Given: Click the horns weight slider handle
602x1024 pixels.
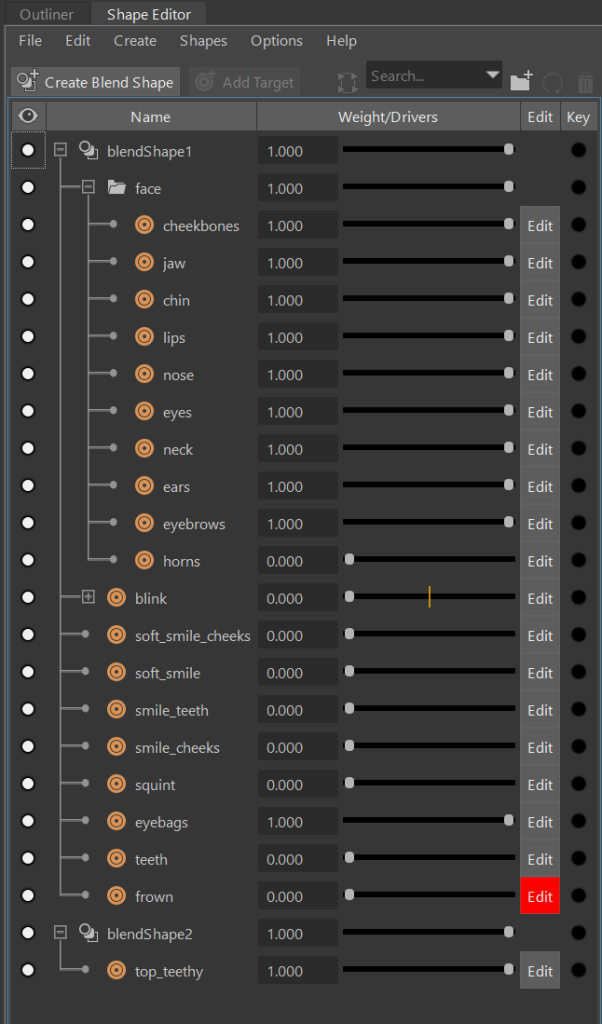Looking at the screenshot, I should click(x=349, y=561).
